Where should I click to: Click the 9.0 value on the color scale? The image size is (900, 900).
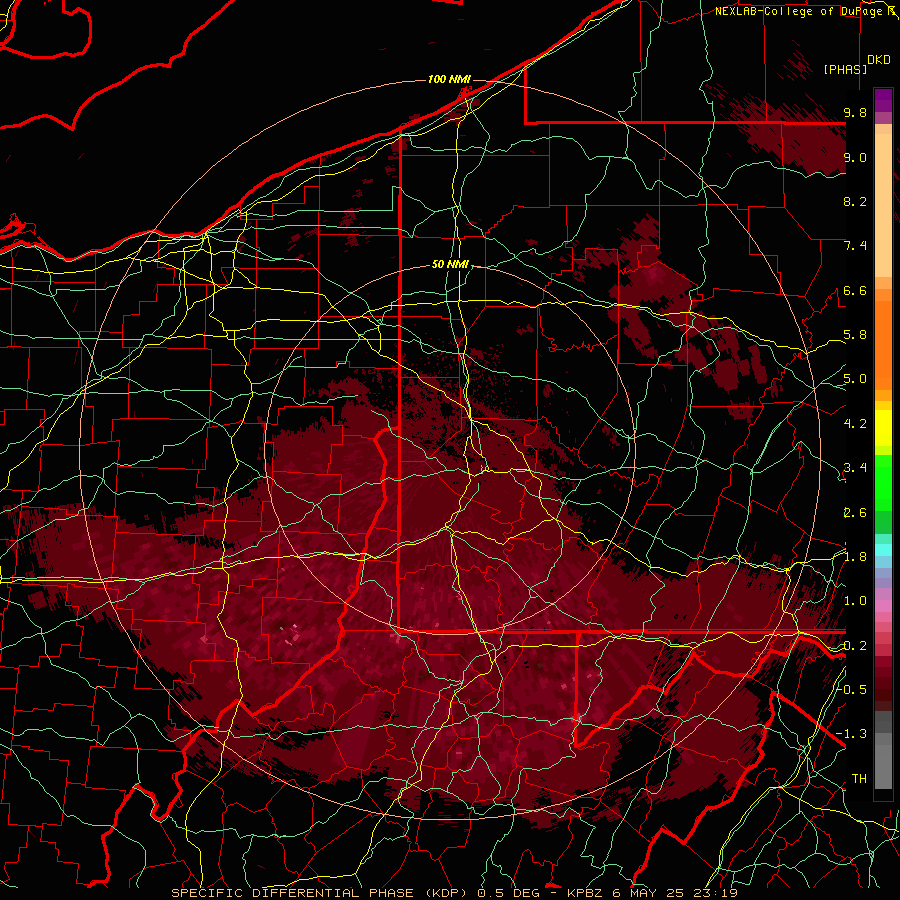[x=855, y=157]
